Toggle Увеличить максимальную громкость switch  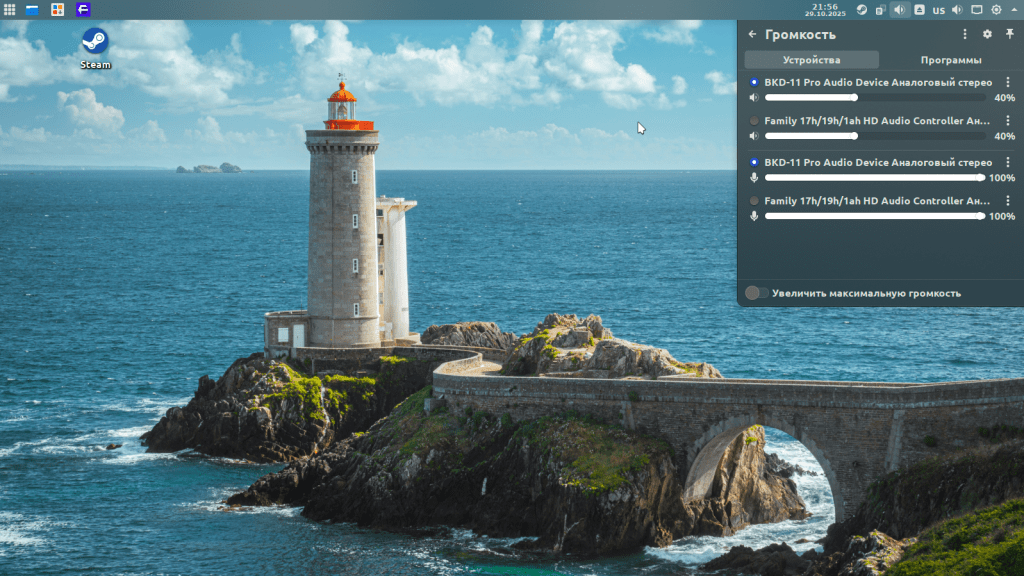[x=757, y=293]
